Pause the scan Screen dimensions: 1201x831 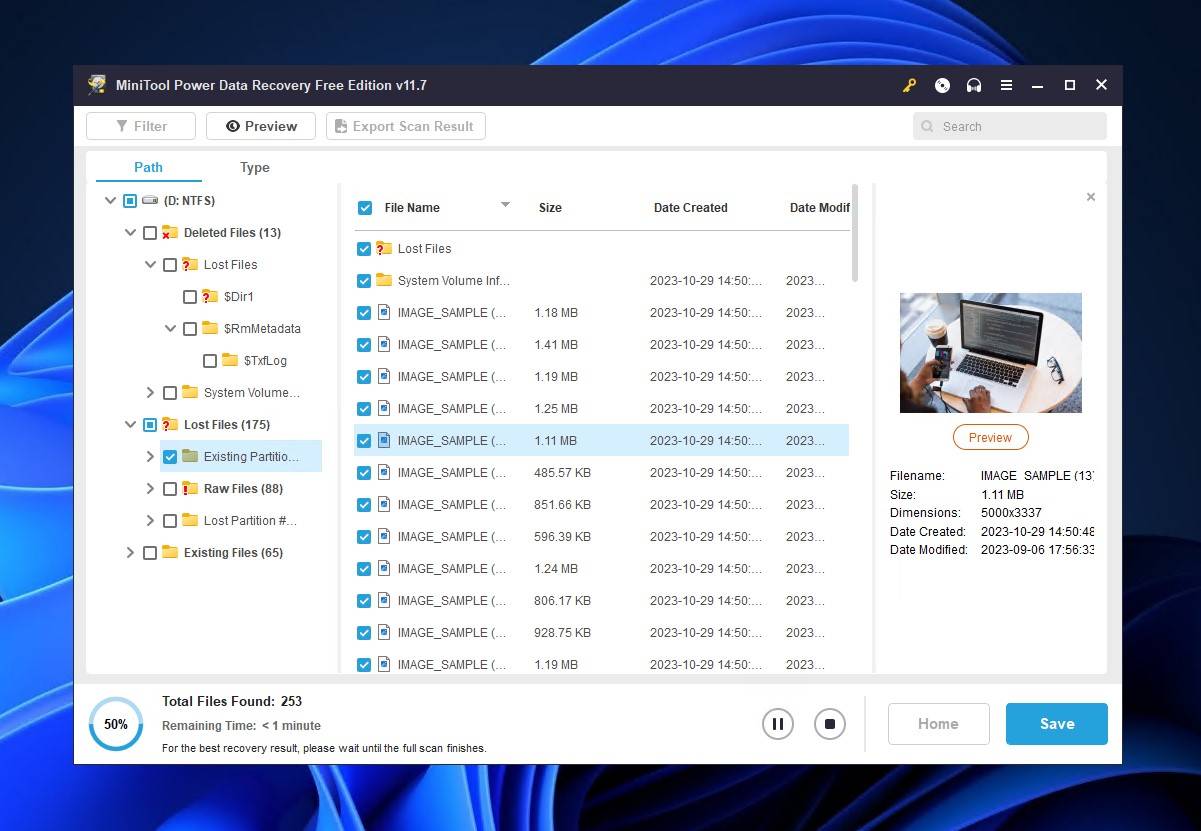(777, 724)
